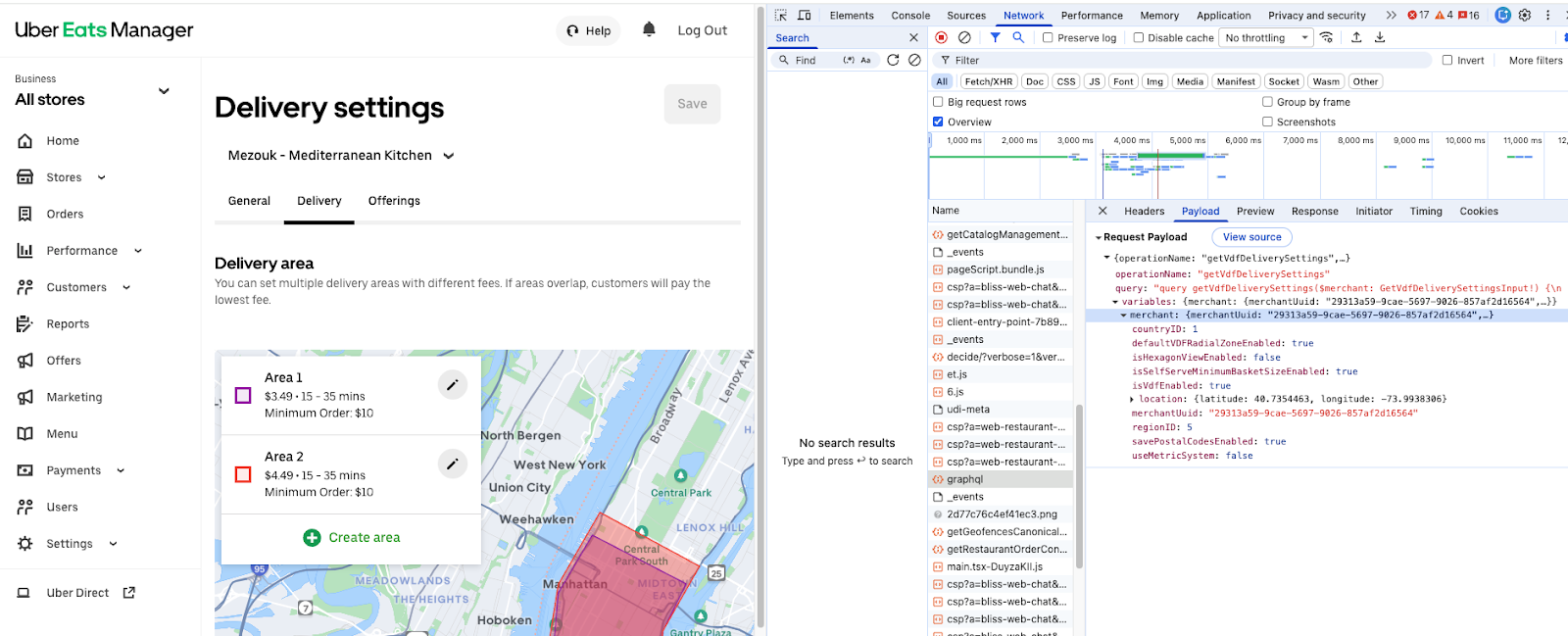The height and width of the screenshot is (636, 1568).
Task: Click the red Area 2 color swatch
Action: click(x=243, y=474)
